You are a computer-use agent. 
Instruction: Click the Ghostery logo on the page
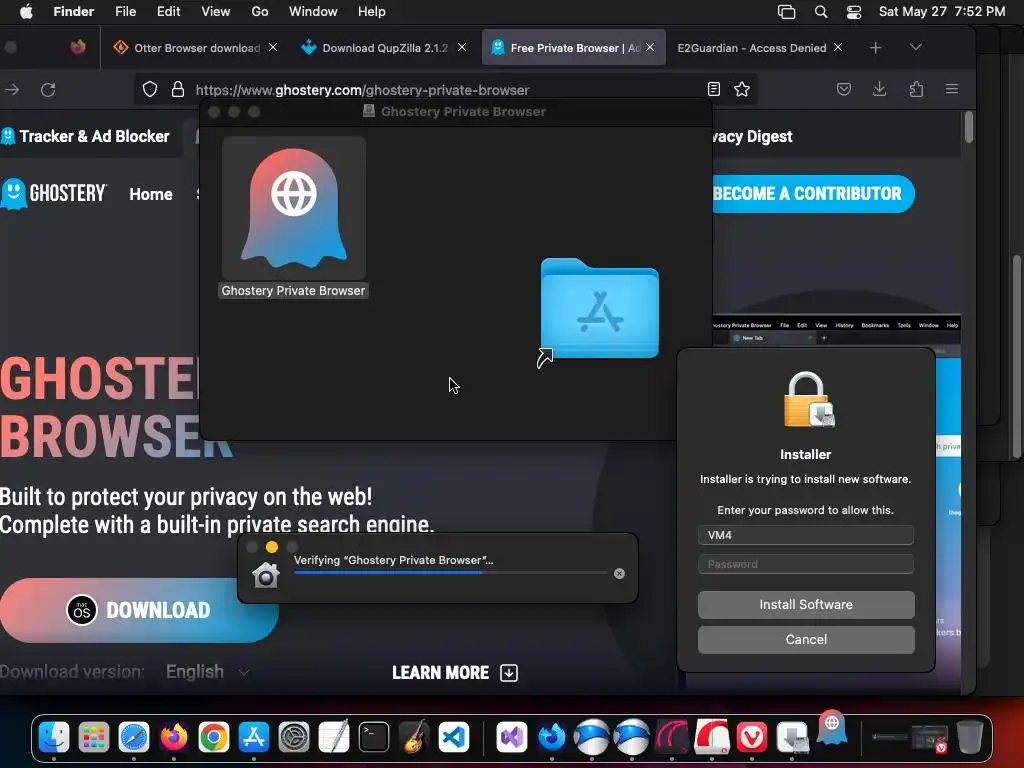tap(54, 194)
